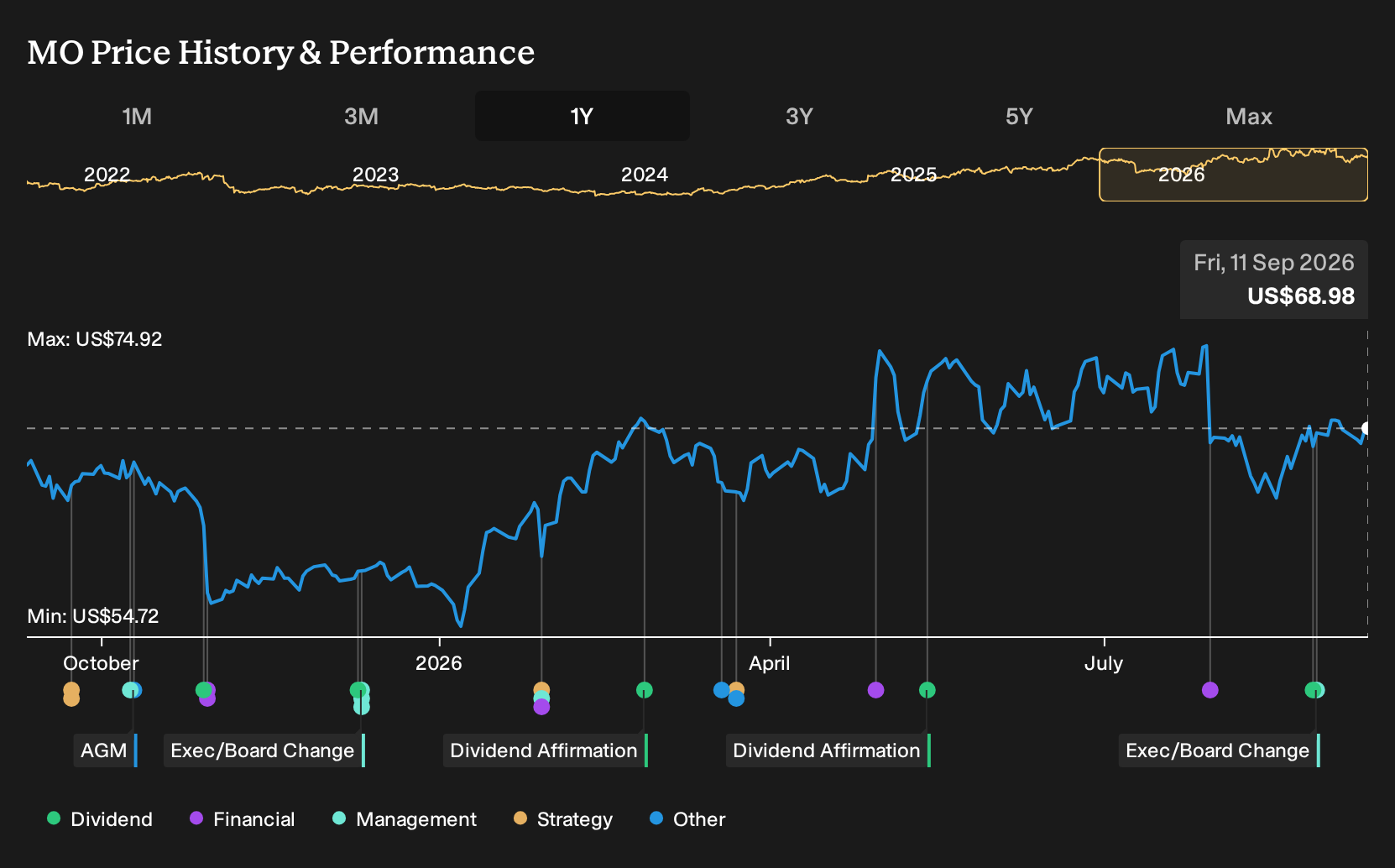The image size is (1395, 868).
Task: Click the green dividend marker above second Dividend Affirmation
Action: pyautogui.click(x=927, y=690)
